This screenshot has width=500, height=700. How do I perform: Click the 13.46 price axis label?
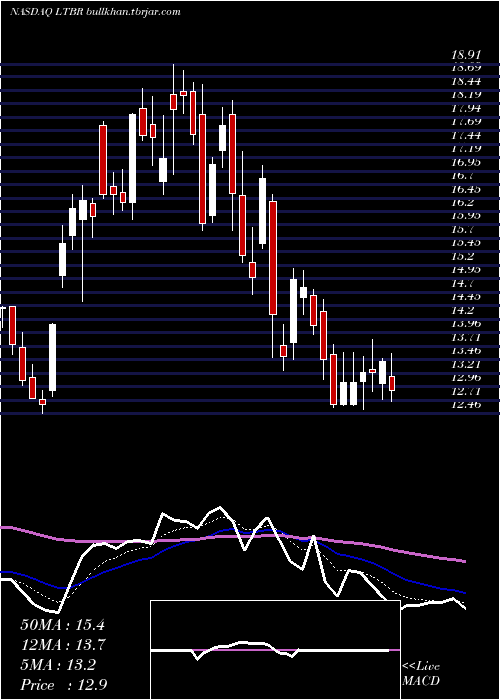(467, 351)
